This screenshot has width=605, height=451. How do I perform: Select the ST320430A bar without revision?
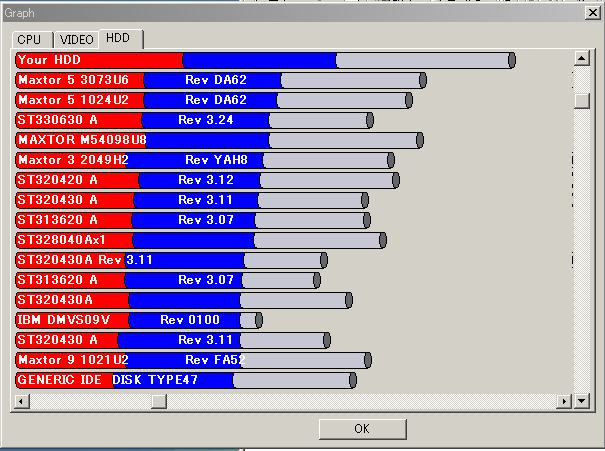184,300
